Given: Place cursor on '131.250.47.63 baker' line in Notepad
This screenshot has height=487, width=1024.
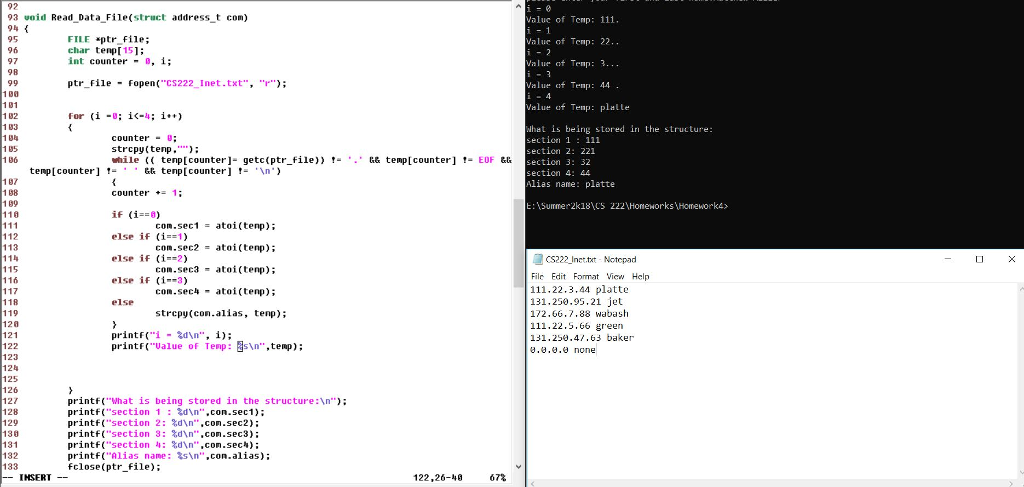Looking at the screenshot, I should [581, 338].
